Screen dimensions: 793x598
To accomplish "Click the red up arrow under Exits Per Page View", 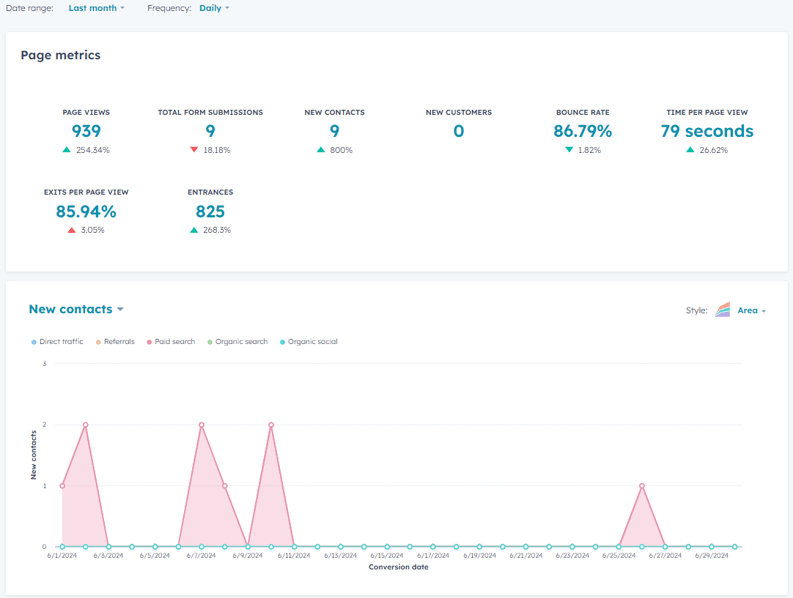I will pyautogui.click(x=72, y=230).
